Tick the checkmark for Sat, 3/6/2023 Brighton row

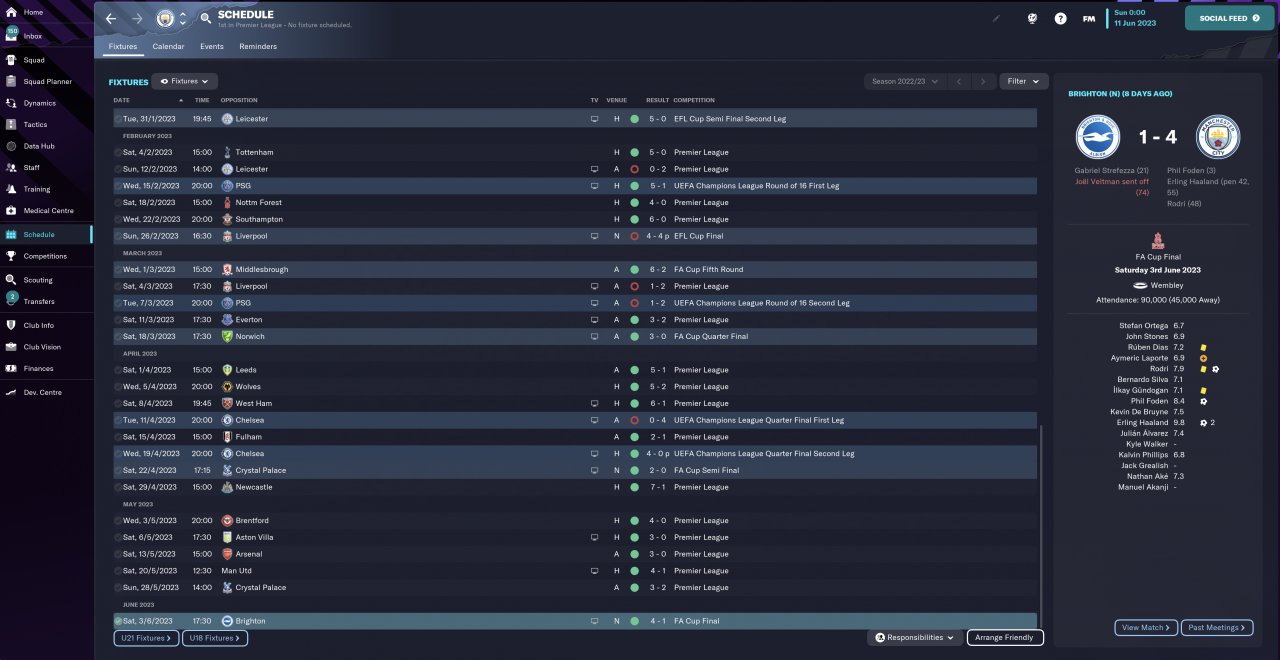[118, 621]
